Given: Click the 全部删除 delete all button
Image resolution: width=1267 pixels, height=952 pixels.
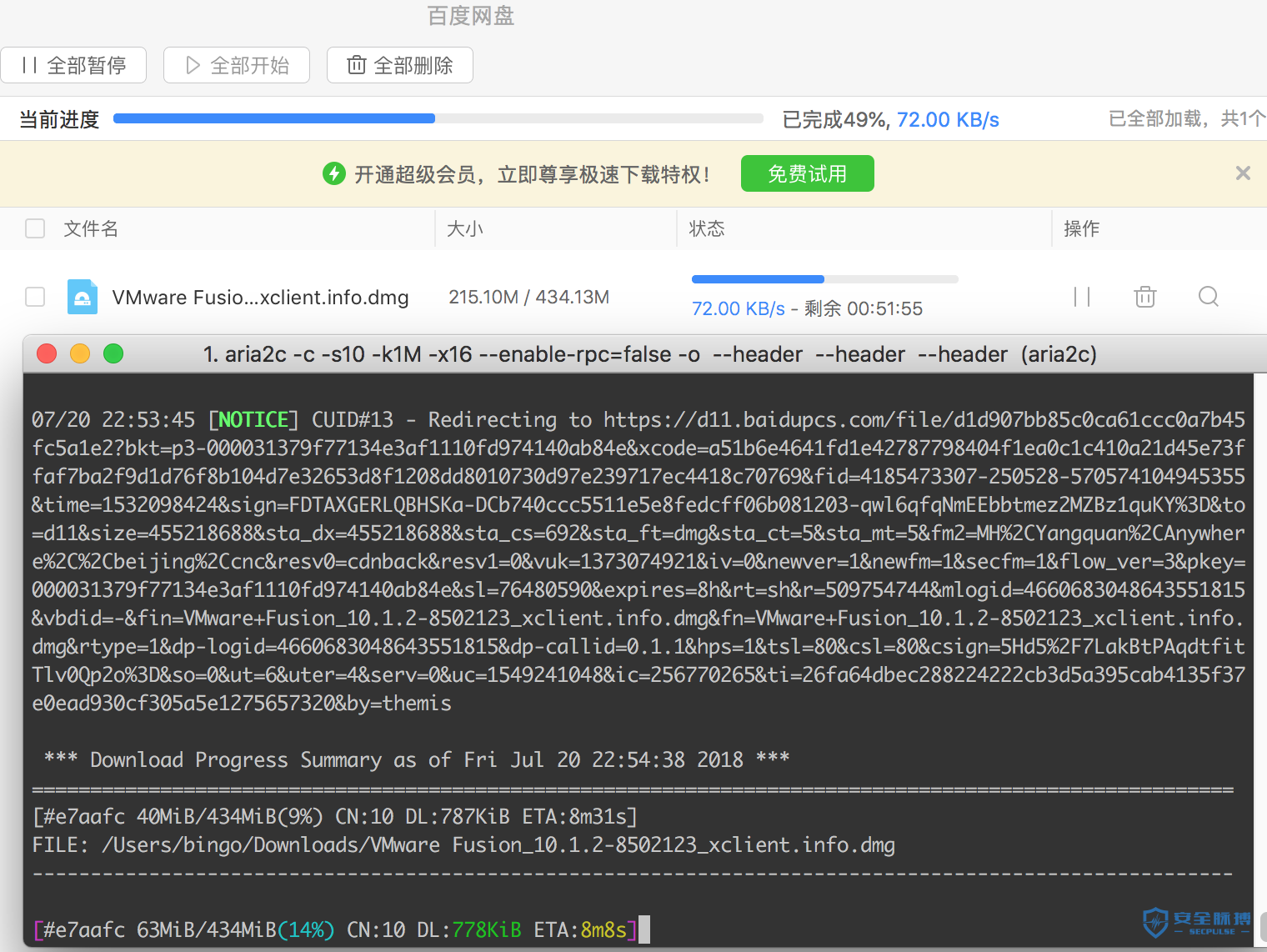Looking at the screenshot, I should tap(400, 65).
